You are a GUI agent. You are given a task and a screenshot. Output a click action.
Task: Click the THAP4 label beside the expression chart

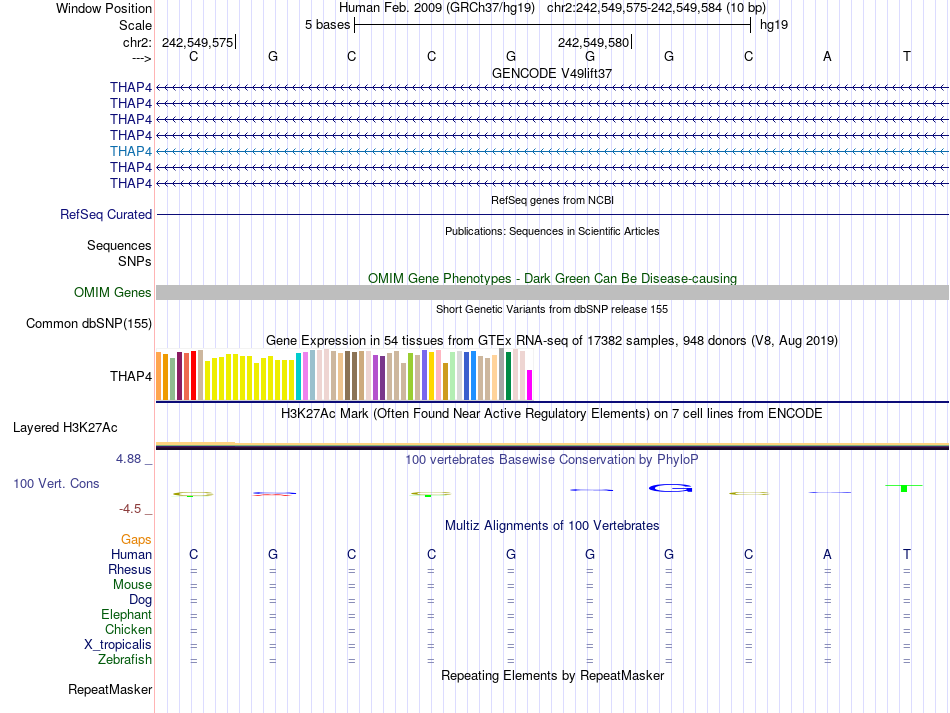(x=131, y=376)
